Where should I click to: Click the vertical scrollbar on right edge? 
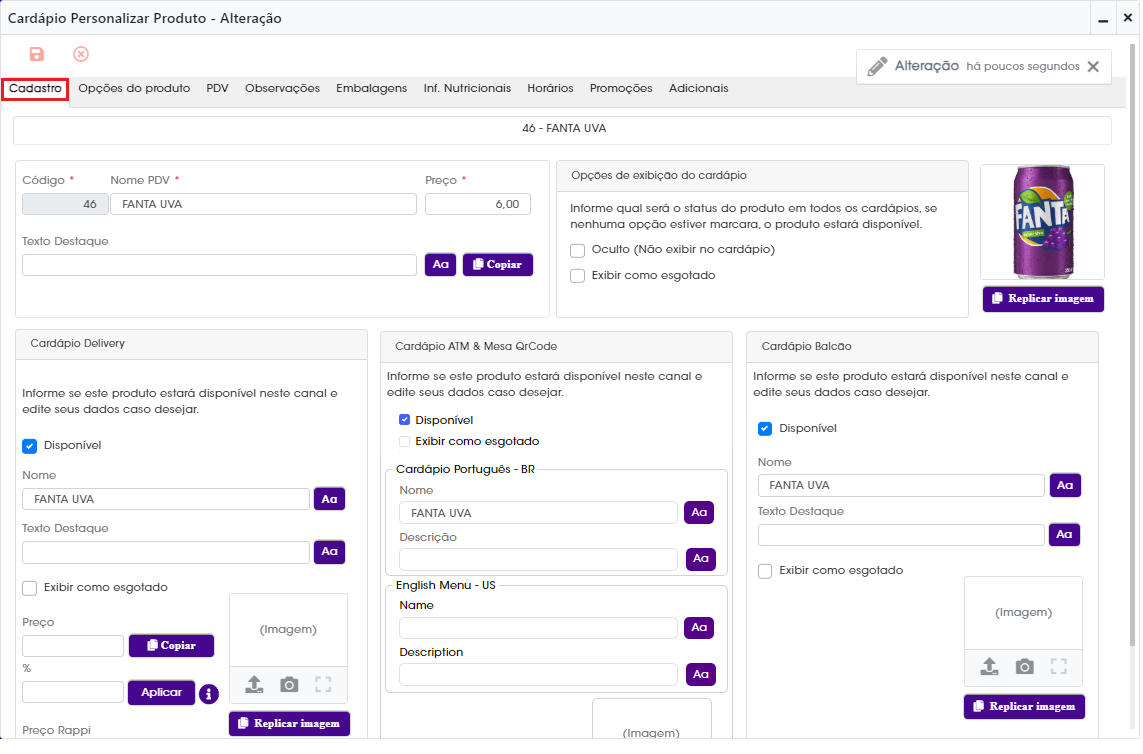coord(1133,343)
